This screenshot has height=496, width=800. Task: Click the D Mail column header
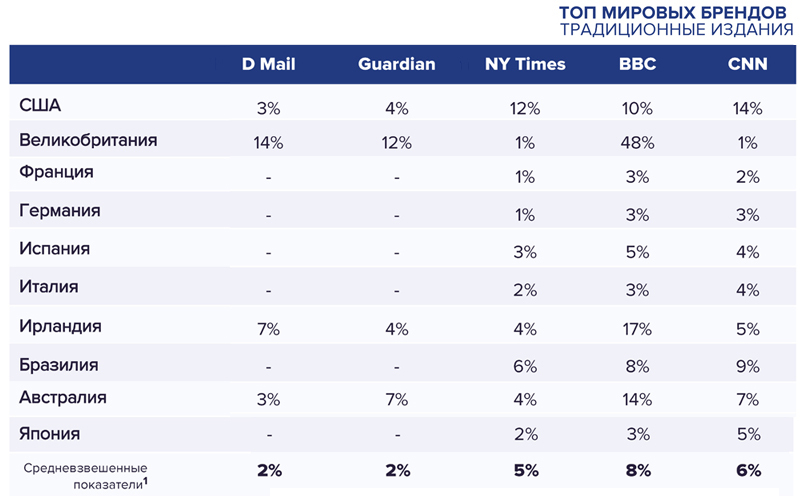point(269,64)
